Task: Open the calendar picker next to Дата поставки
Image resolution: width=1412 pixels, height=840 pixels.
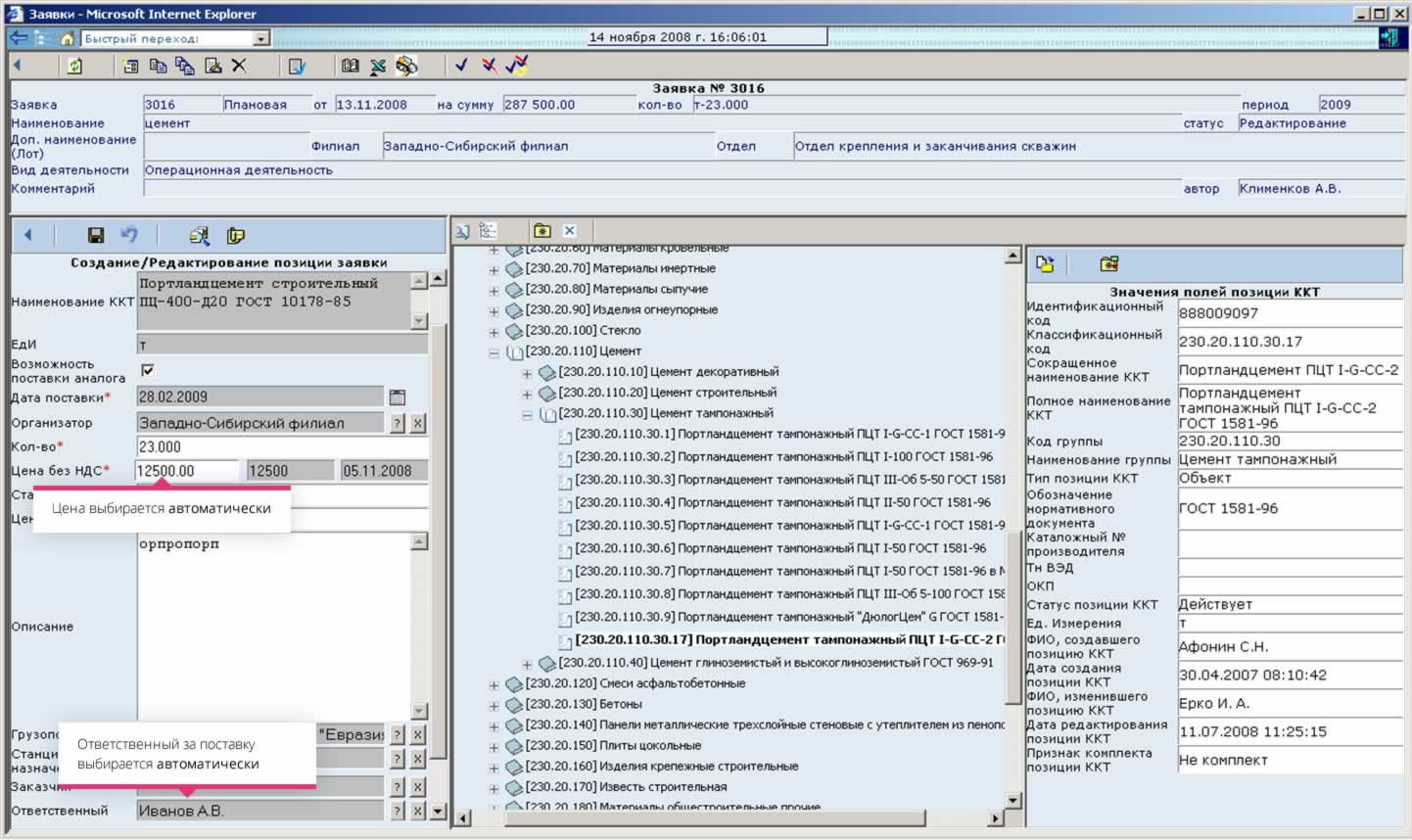Action: point(397,397)
